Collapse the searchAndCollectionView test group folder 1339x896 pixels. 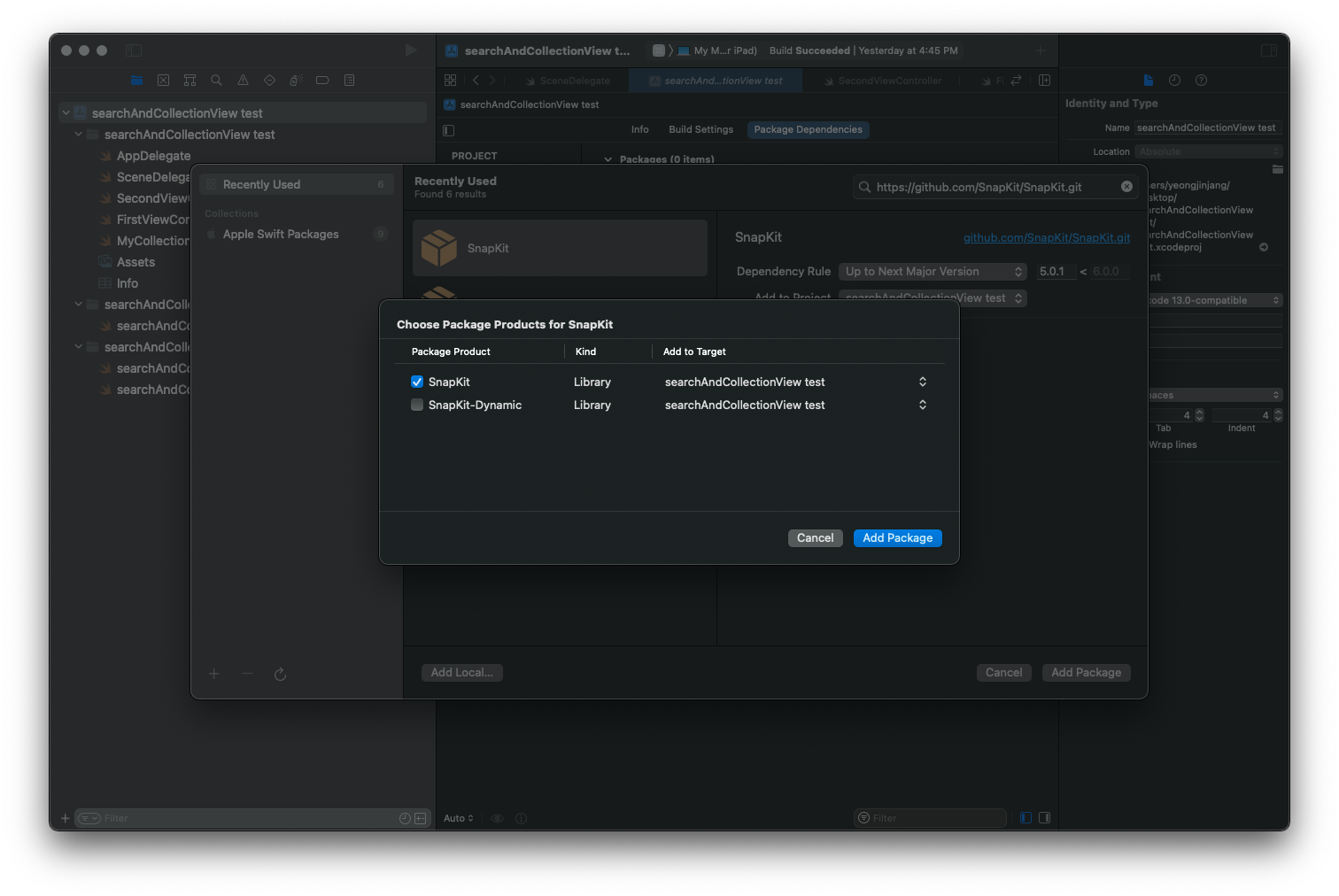(x=79, y=135)
